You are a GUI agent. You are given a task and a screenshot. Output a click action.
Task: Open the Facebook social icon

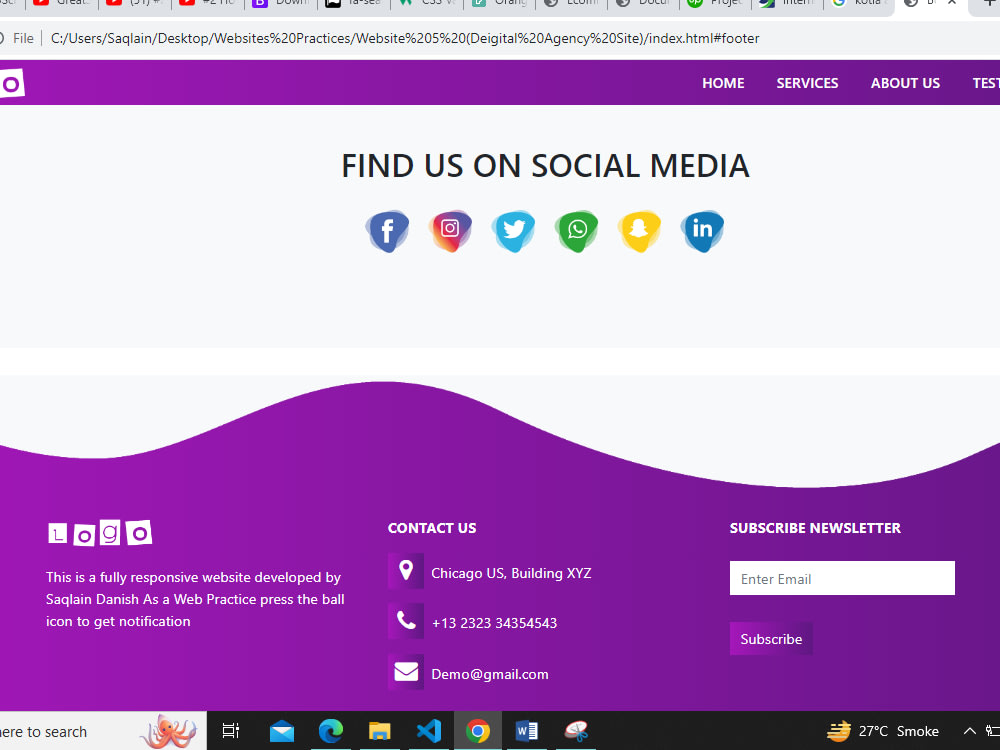tap(387, 231)
